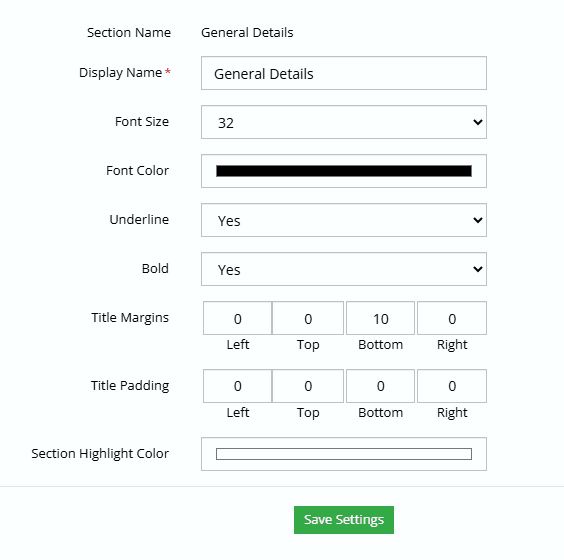The height and width of the screenshot is (560, 564).
Task: Select the Title Padding Bottom field
Action: pyautogui.click(x=380, y=386)
